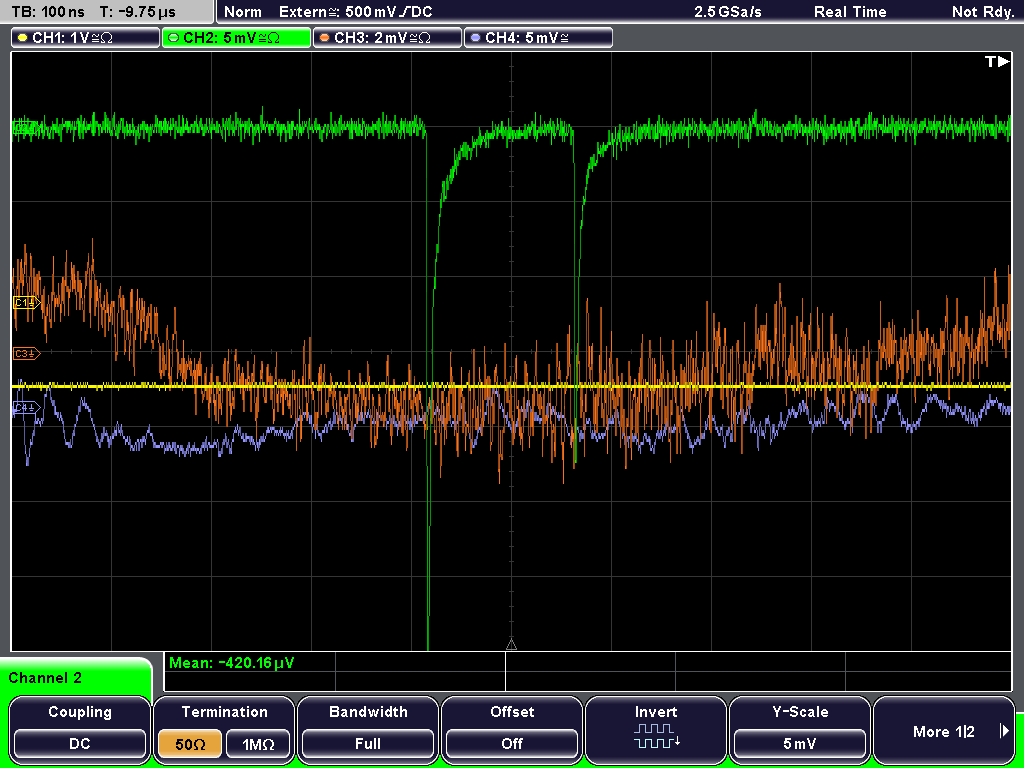Image resolution: width=1024 pixels, height=768 pixels.
Task: Click the Norm trigger mode label
Action: 242,12
